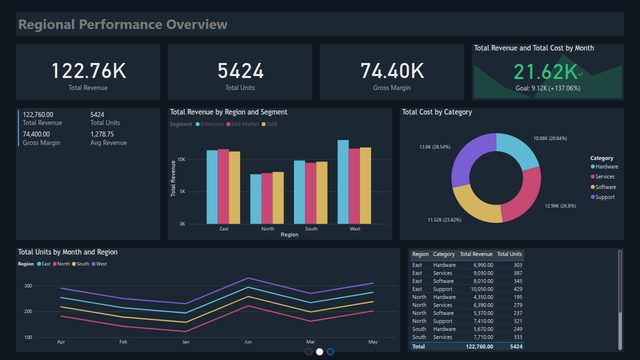Screen dimensions: 640x360
Task: Select the blue Enterprise bar for South
Action: [299, 192]
